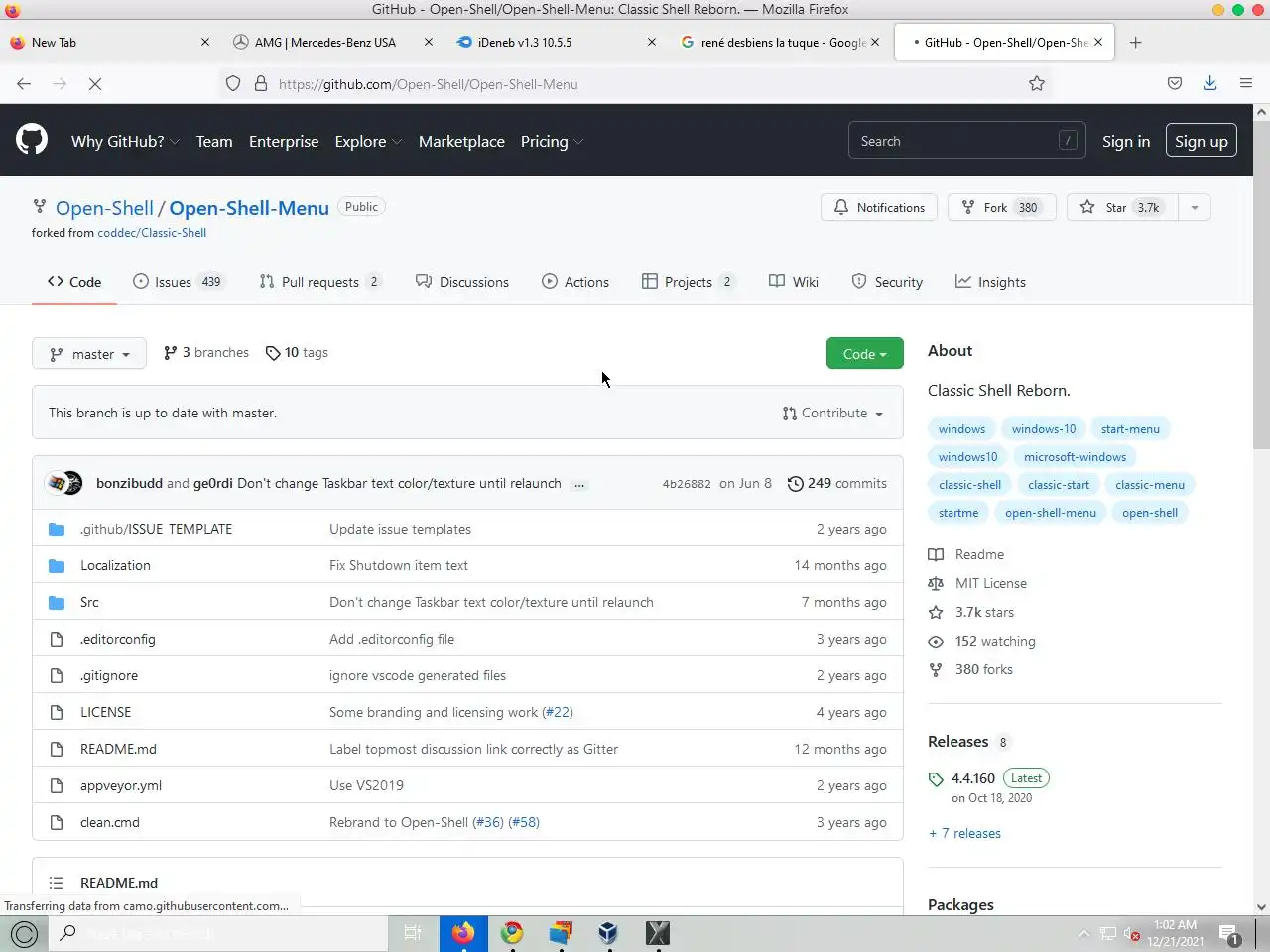The height and width of the screenshot is (952, 1270).
Task: Click the GitHub Octocat logo
Action: pyautogui.click(x=32, y=140)
